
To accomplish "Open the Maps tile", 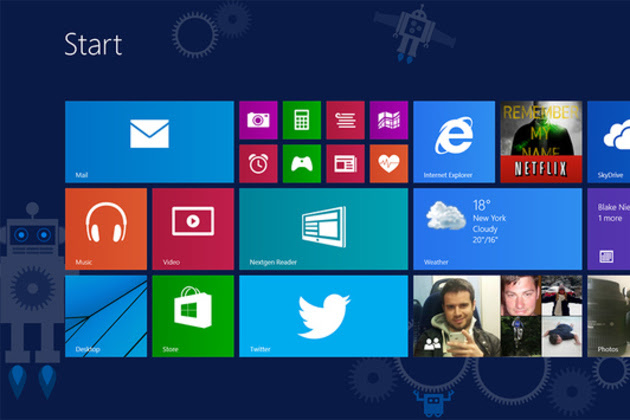I will coord(389,120).
